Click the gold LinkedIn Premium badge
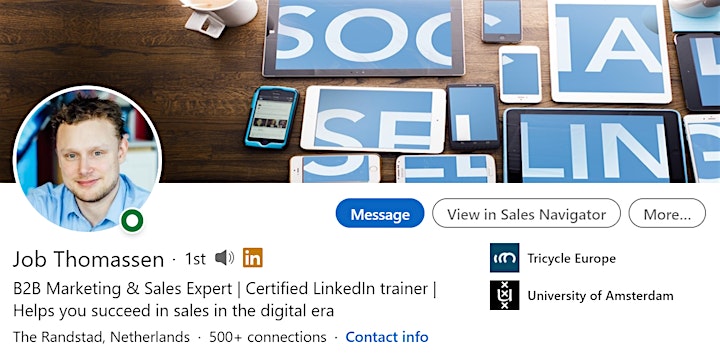The image size is (720, 363). pyautogui.click(x=253, y=257)
